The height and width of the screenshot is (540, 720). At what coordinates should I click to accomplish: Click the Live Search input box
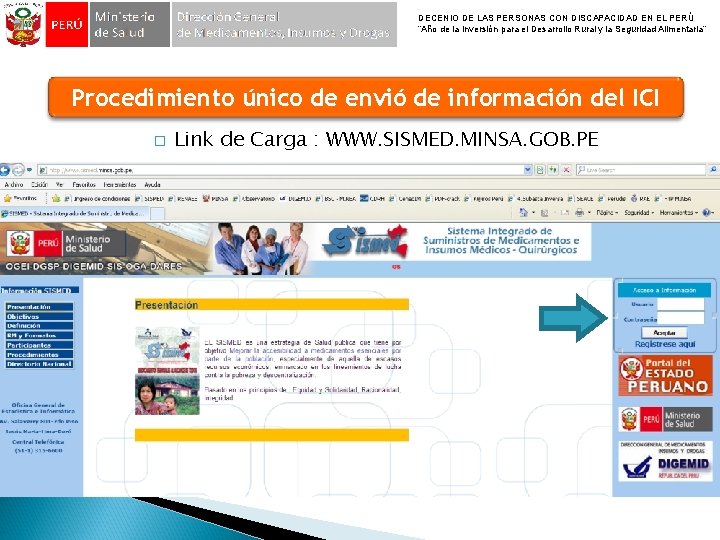pos(641,170)
